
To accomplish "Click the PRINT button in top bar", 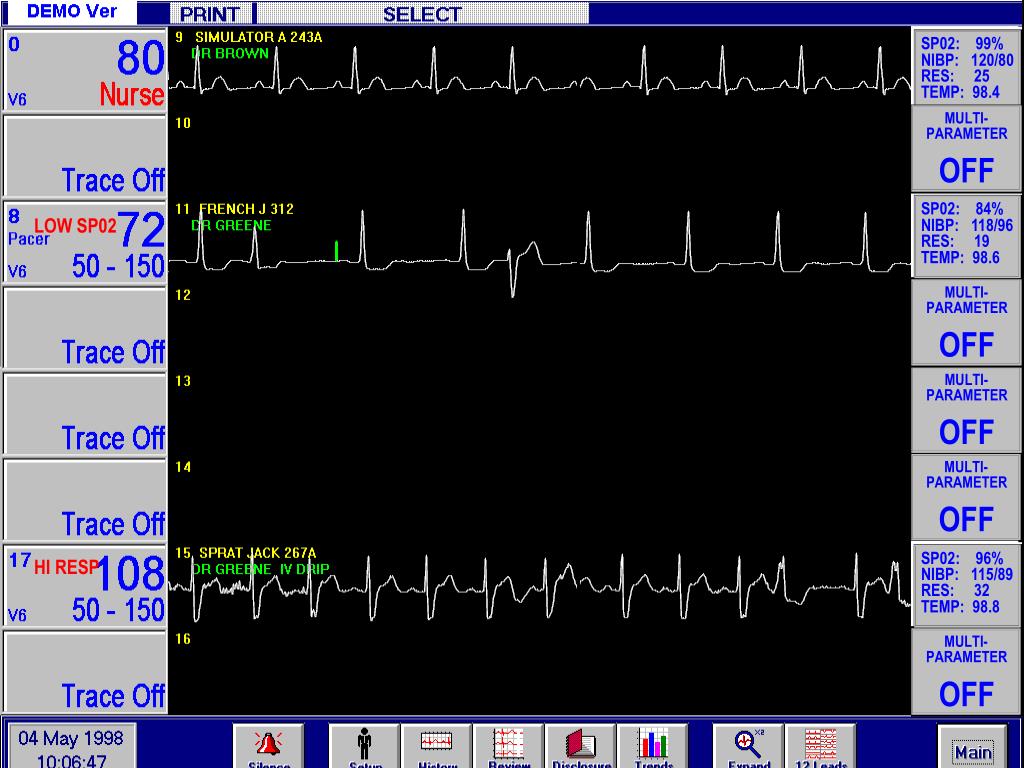I will [x=210, y=14].
